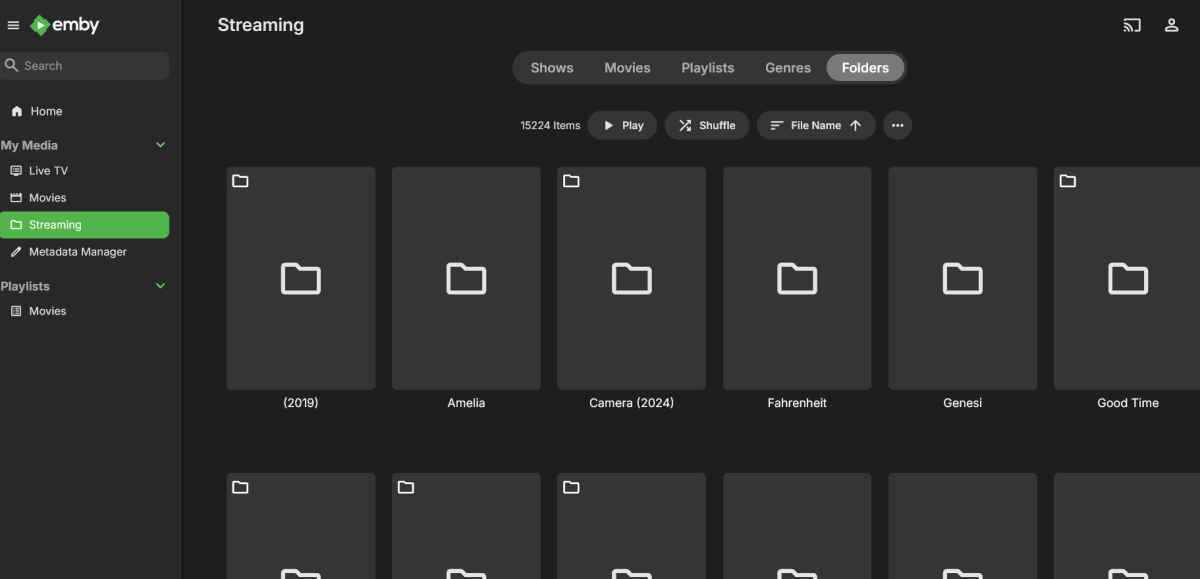Viewport: 1200px width, 579px height.
Task: Click the Emby logo
Action: tap(64, 25)
